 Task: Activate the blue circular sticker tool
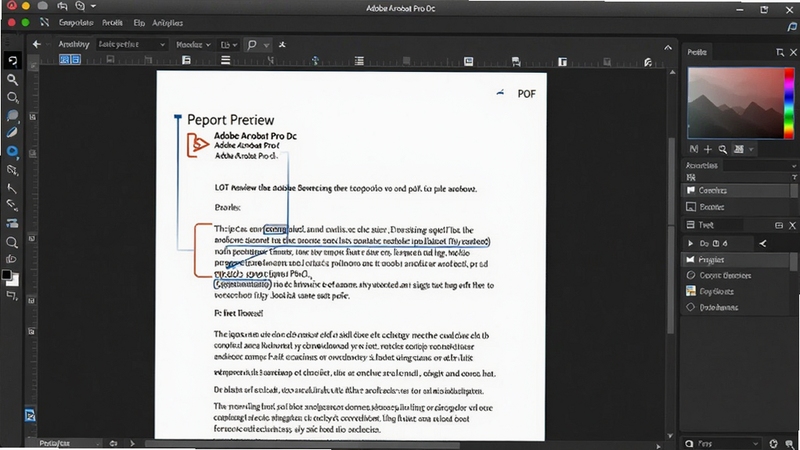12,151
